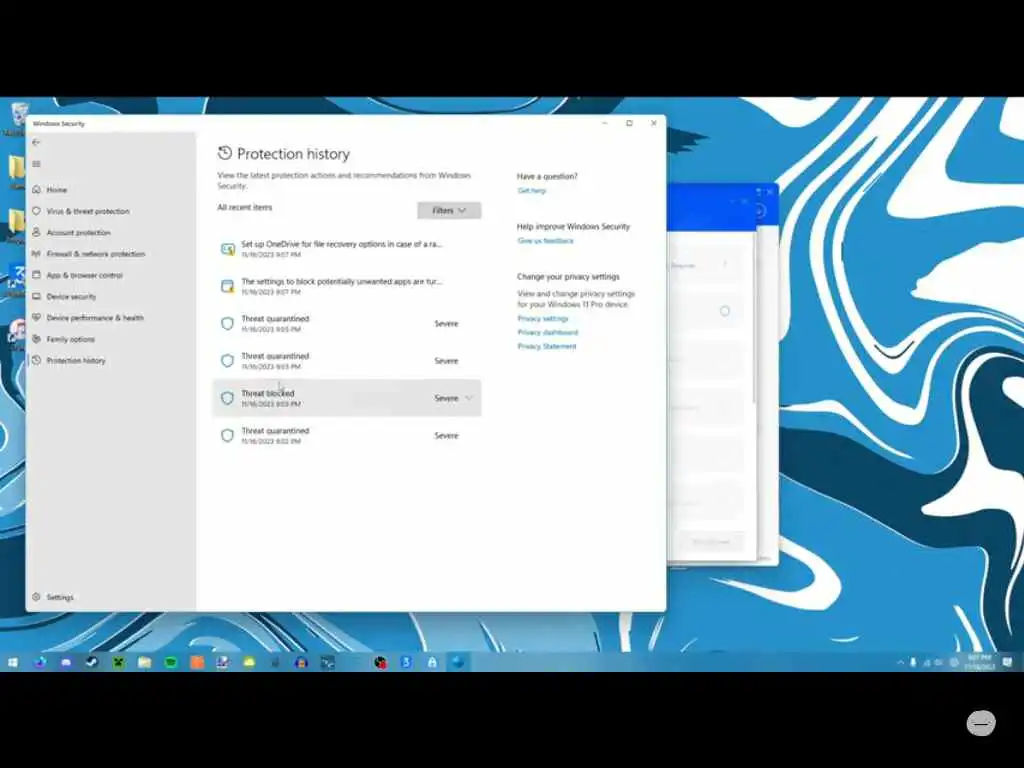Open the Spotify icon in taskbar
Viewport: 1024px width, 768px height.
(170, 662)
